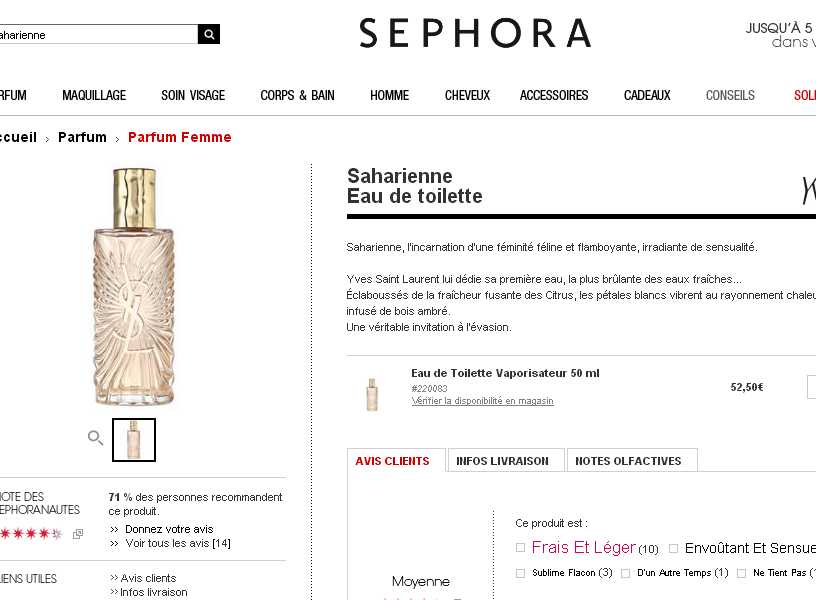Open the Maquillage menu
This screenshot has height=600, width=816.
94,95
